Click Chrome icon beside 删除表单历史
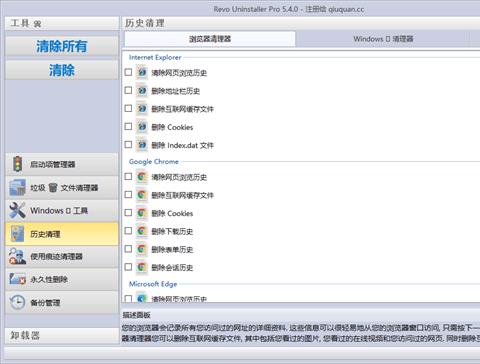The width and height of the screenshot is (480, 364). tap(142, 249)
